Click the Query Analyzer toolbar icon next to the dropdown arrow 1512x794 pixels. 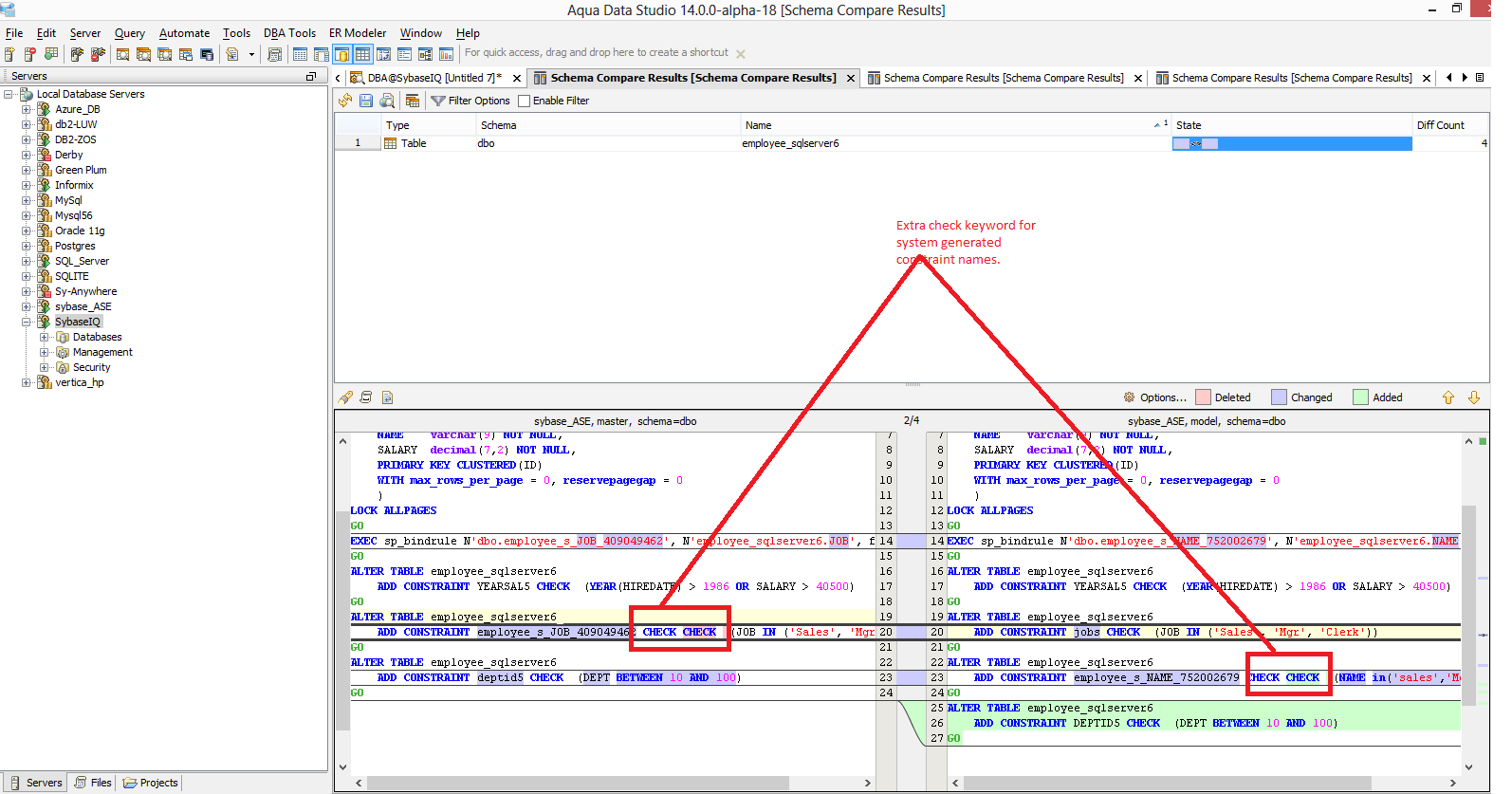(232, 54)
